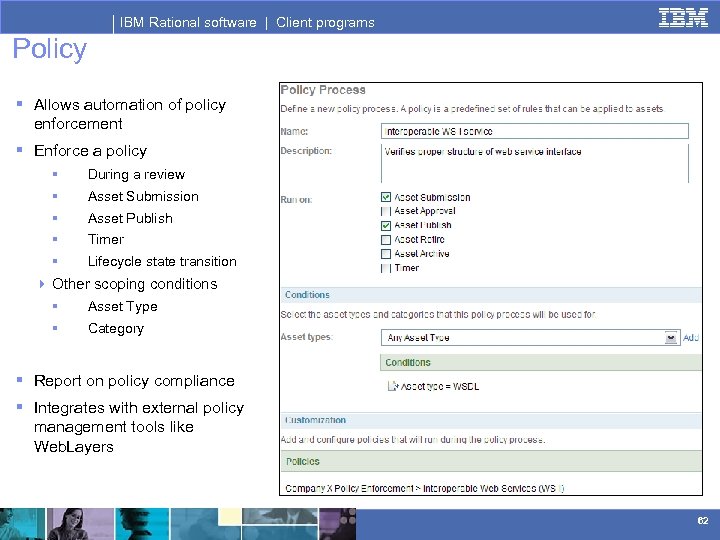Click the Company X Policy Enforcement policy row
This screenshot has height=540, width=720.
[x=424, y=488]
